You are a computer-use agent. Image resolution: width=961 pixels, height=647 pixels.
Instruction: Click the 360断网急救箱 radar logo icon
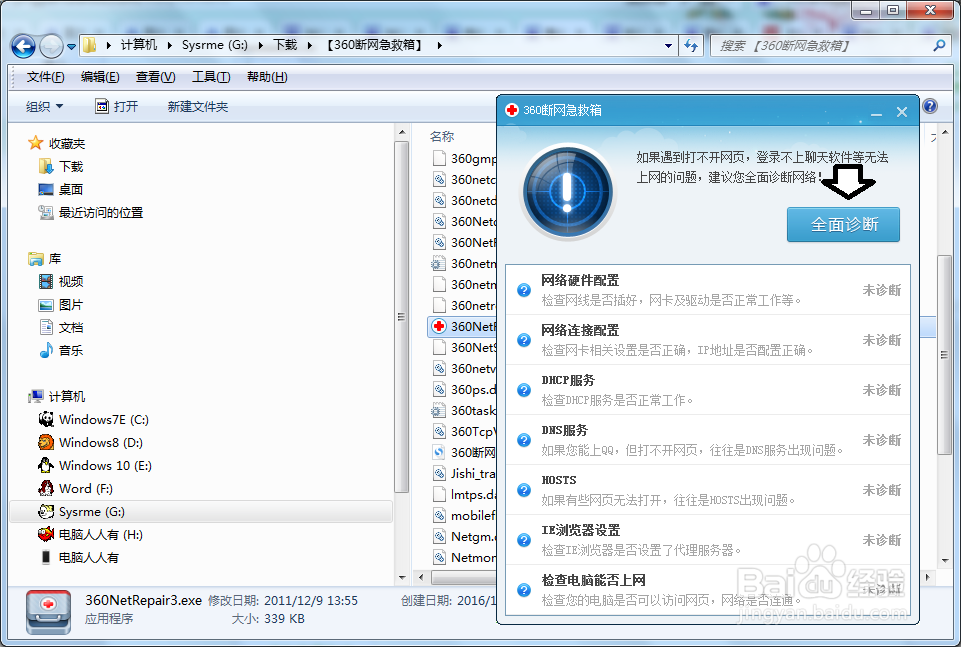pos(567,191)
